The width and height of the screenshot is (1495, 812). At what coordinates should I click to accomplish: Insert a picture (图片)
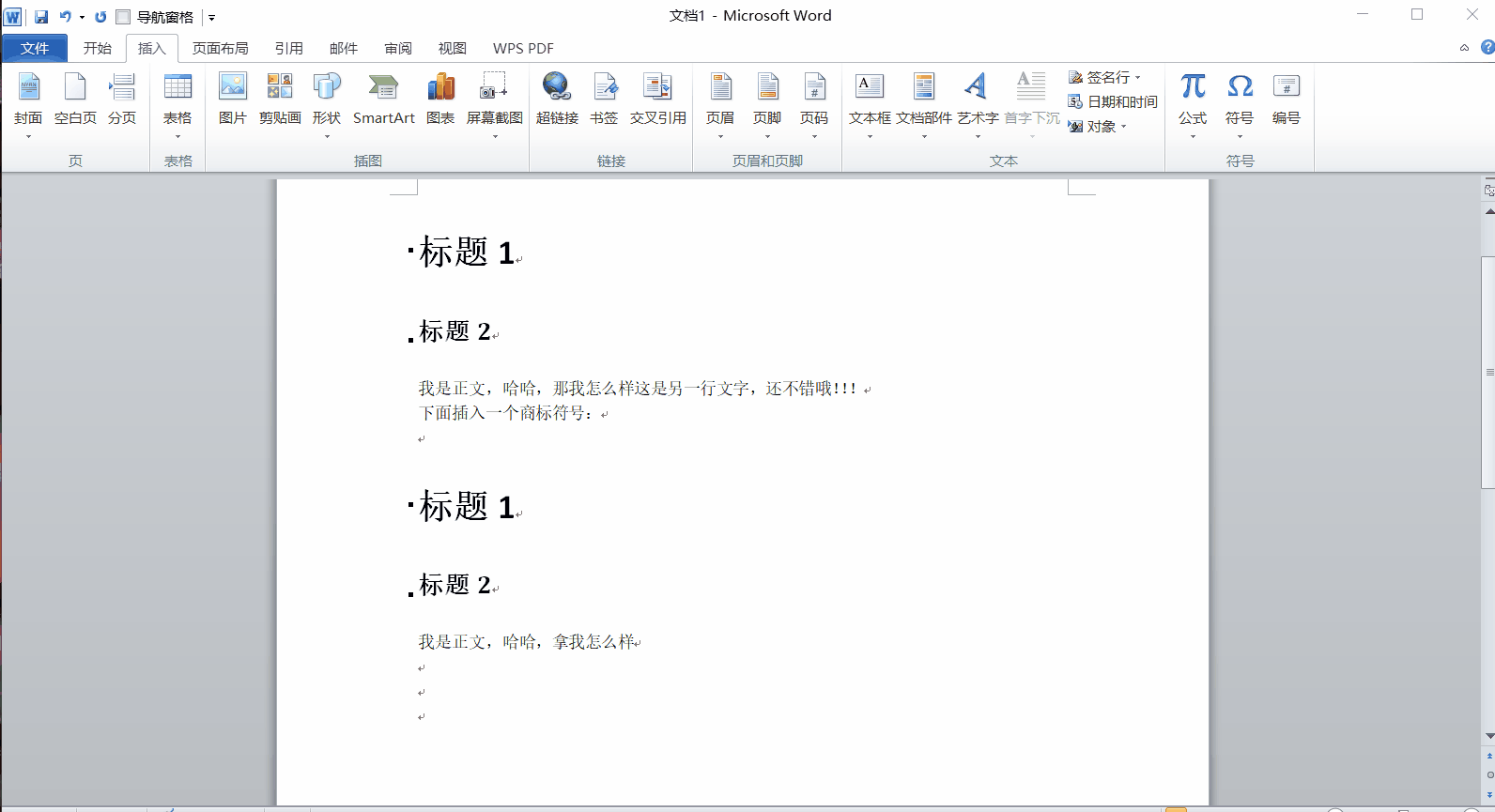point(232,100)
